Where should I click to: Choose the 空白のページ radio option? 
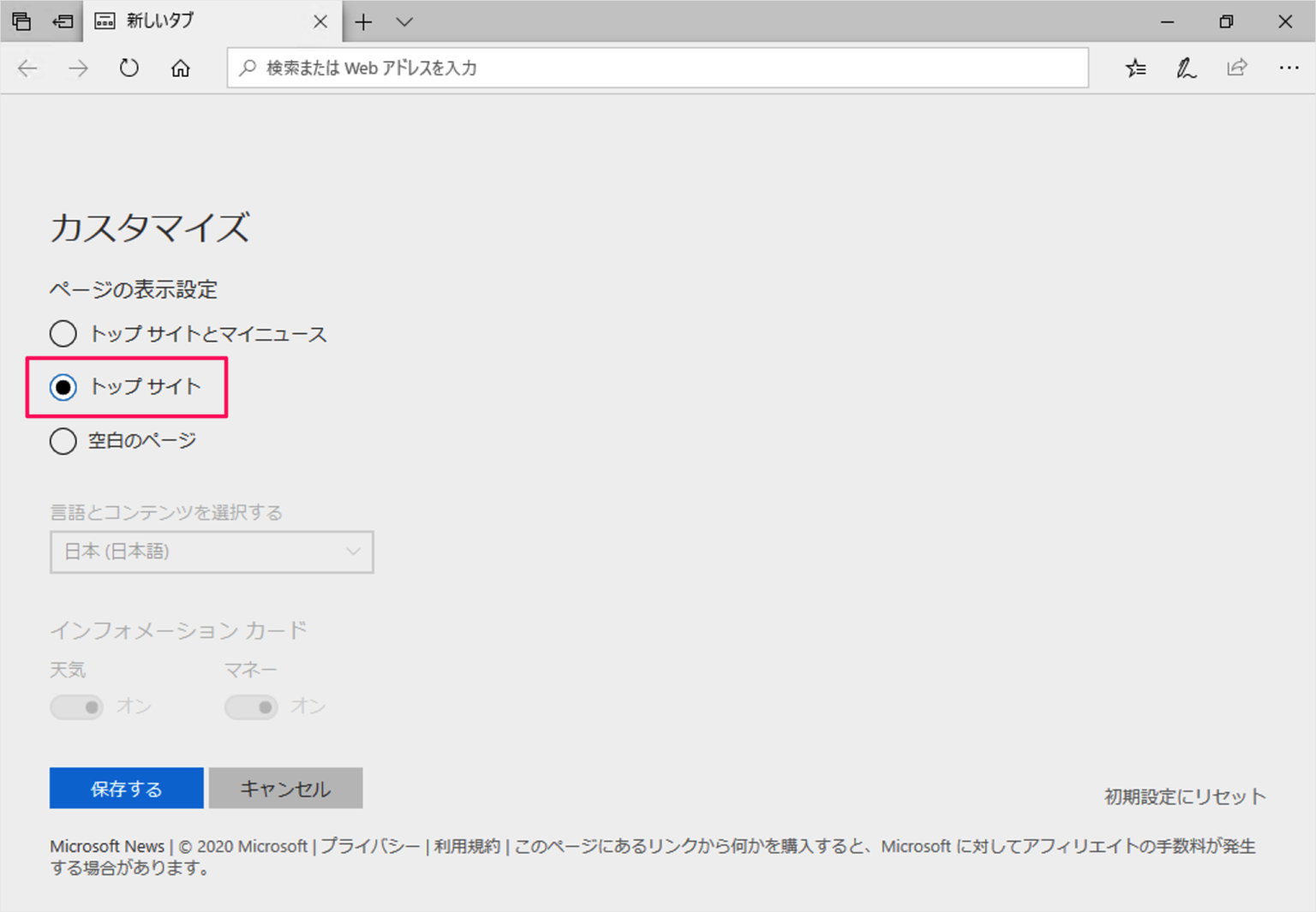pos(63,441)
